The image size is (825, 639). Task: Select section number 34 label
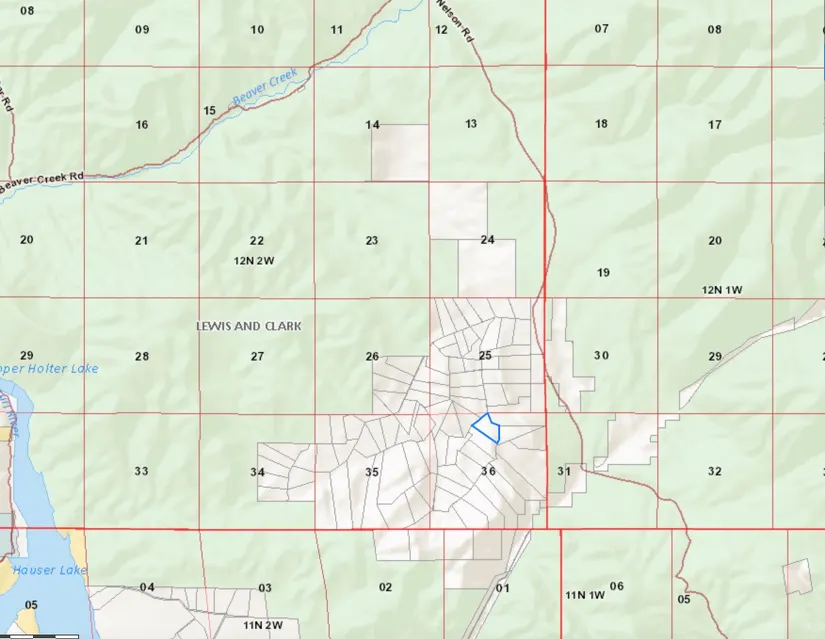pyautogui.click(x=257, y=472)
